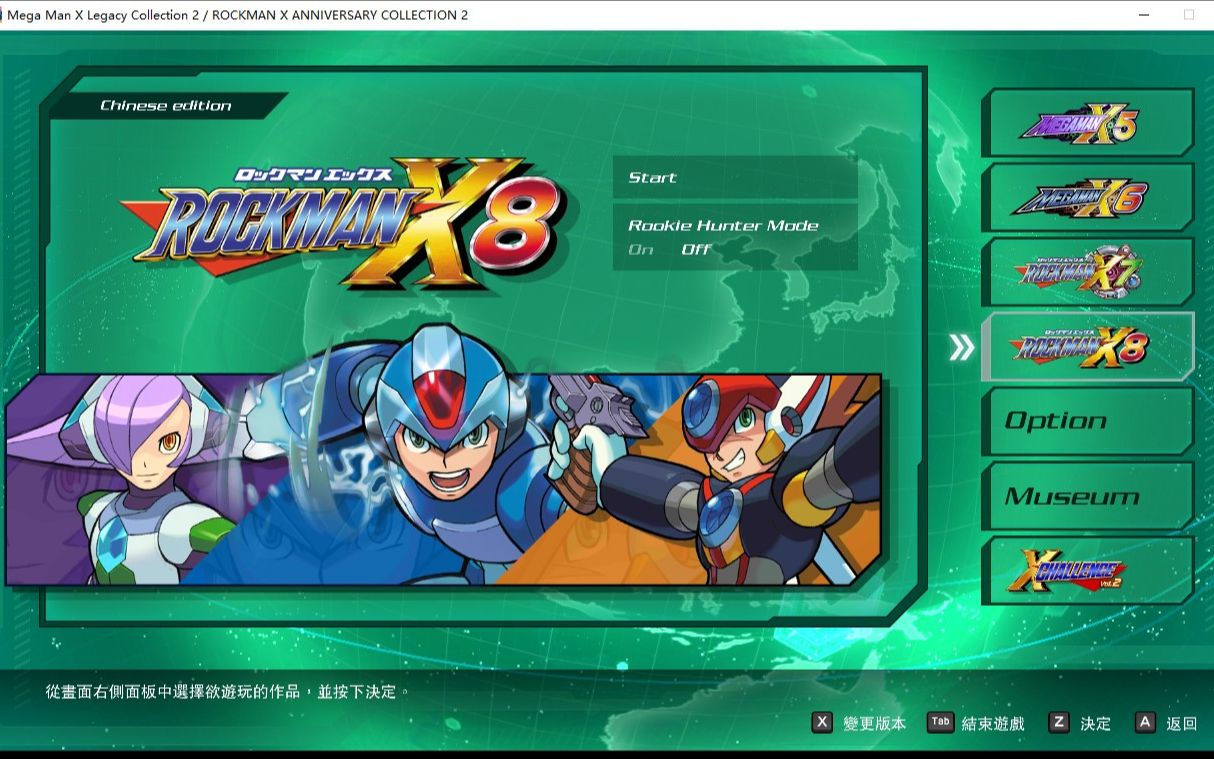Image resolution: width=1214 pixels, height=759 pixels.
Task: Click the 決定 label
Action: tap(1096, 723)
